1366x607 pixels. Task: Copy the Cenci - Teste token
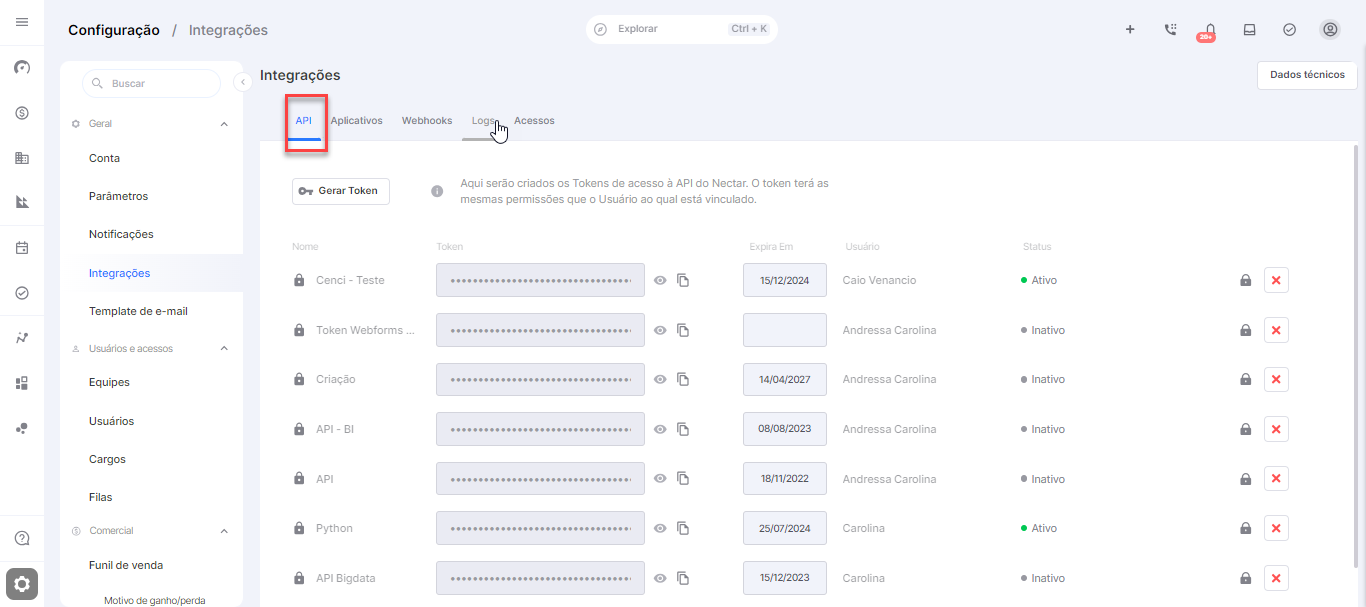[x=683, y=281]
